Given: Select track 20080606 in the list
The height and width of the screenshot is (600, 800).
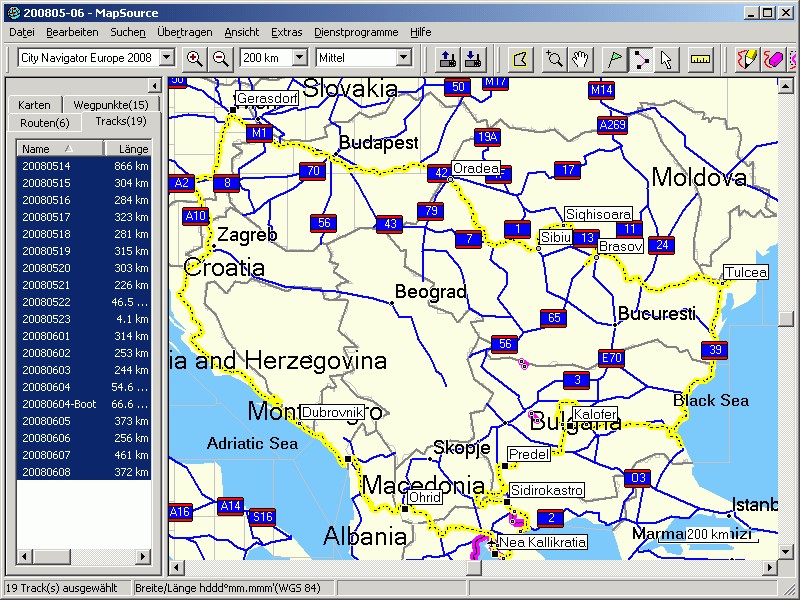Looking at the screenshot, I should [x=84, y=438].
